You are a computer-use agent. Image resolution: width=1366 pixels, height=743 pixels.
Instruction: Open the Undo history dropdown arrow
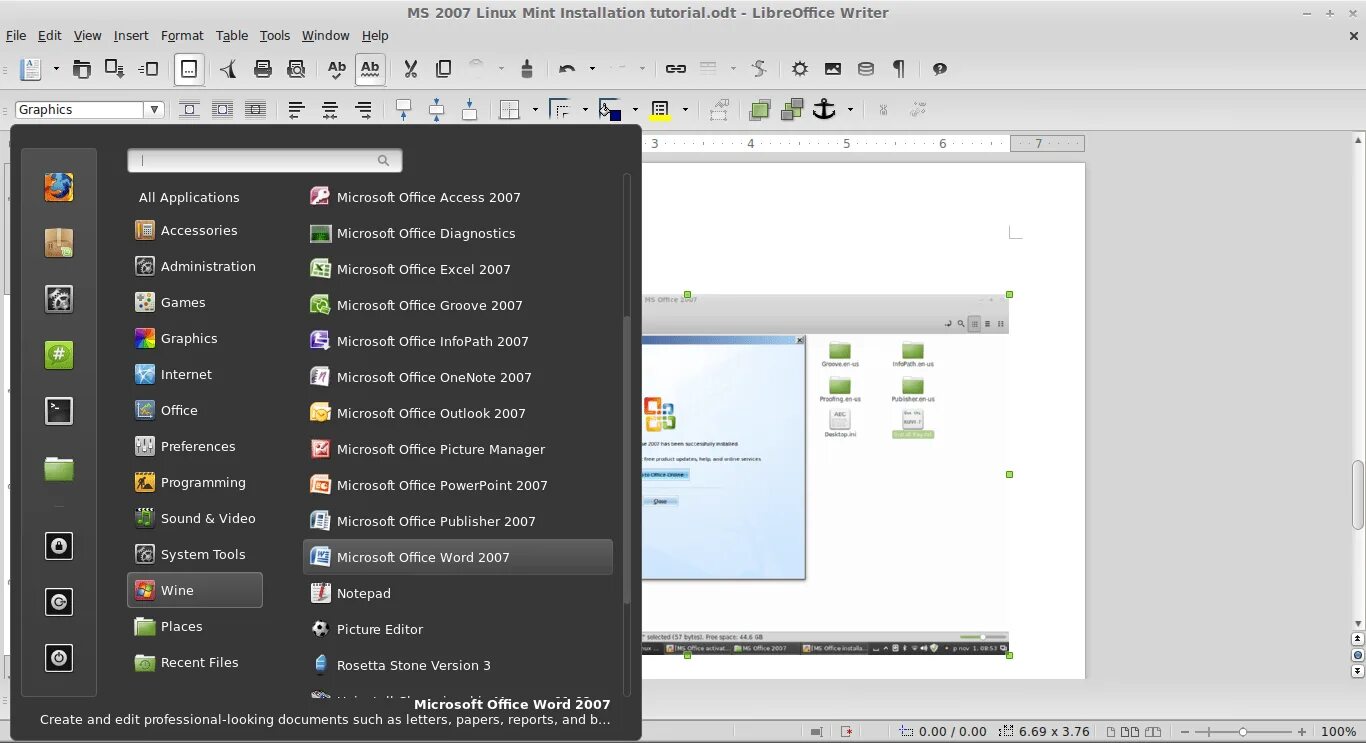coord(592,69)
